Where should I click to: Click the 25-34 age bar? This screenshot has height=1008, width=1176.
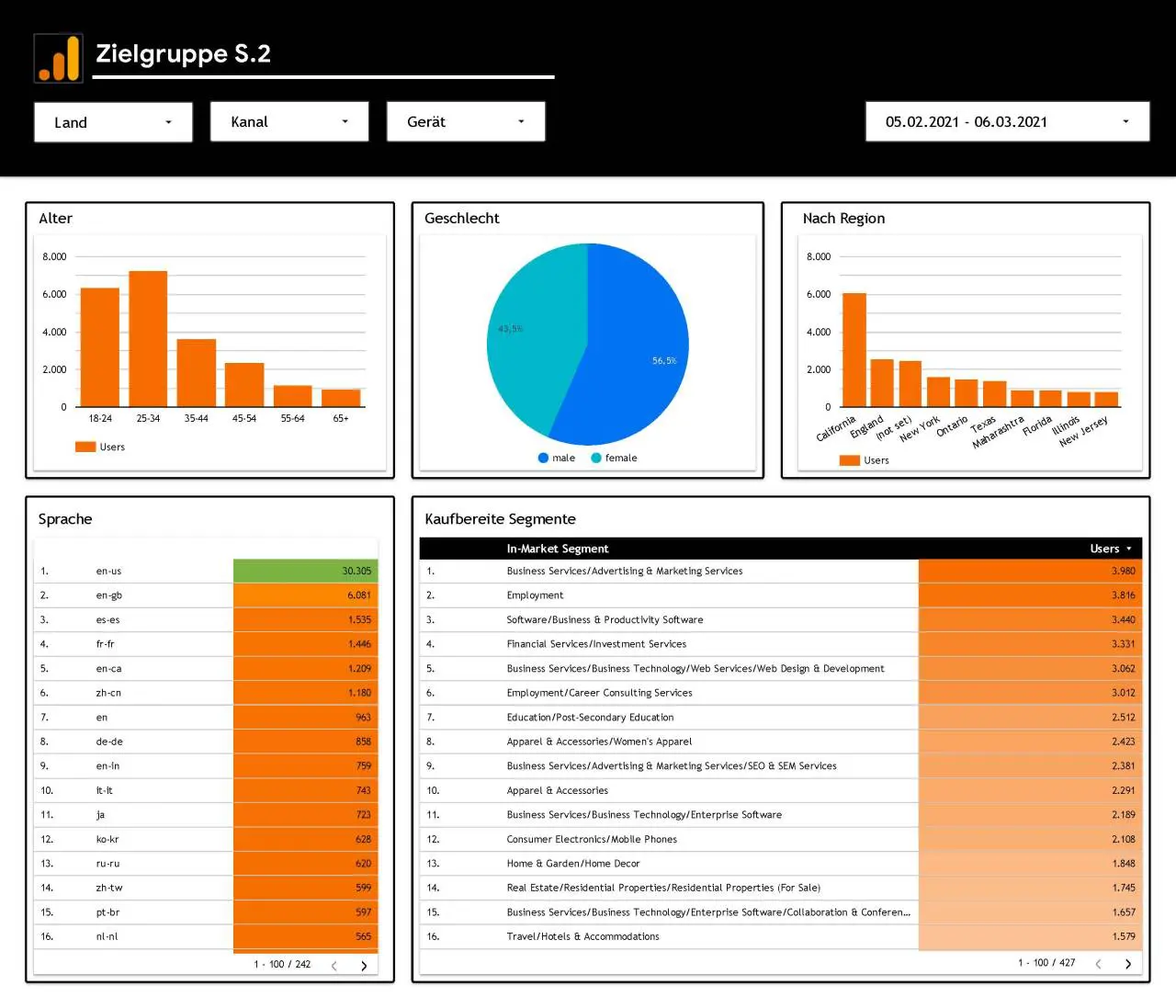pyautogui.click(x=148, y=338)
